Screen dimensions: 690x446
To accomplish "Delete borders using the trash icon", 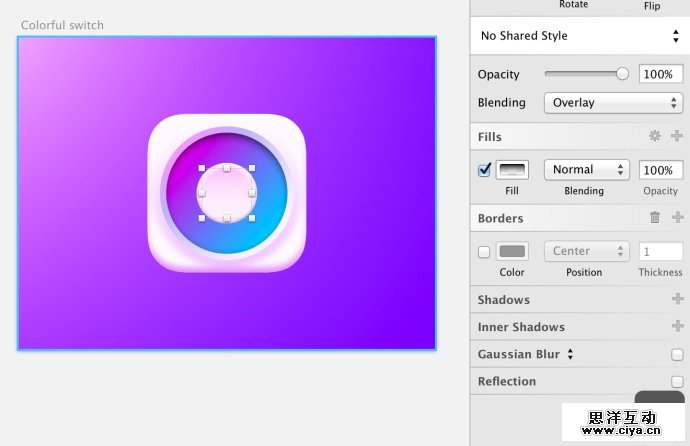I will [x=655, y=217].
